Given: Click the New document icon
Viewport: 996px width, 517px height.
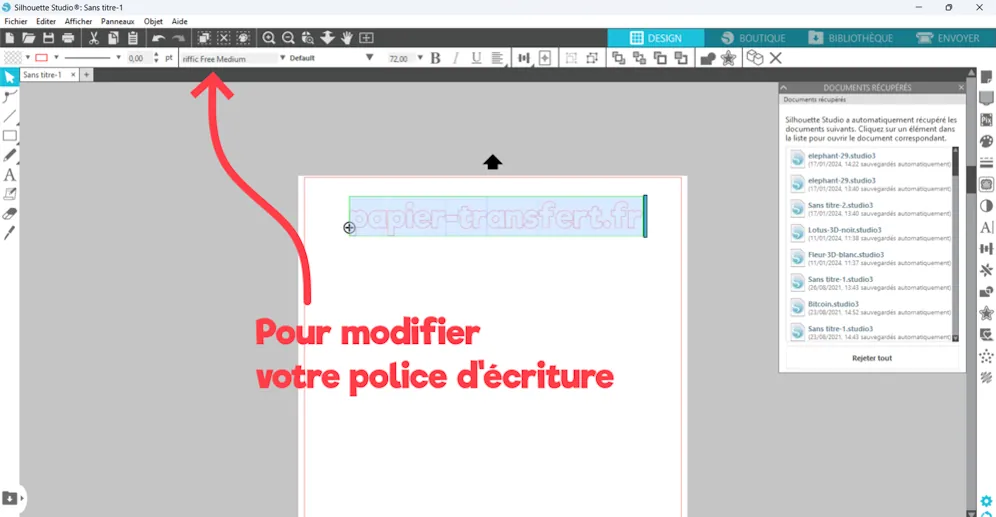Looking at the screenshot, I should (x=10, y=38).
